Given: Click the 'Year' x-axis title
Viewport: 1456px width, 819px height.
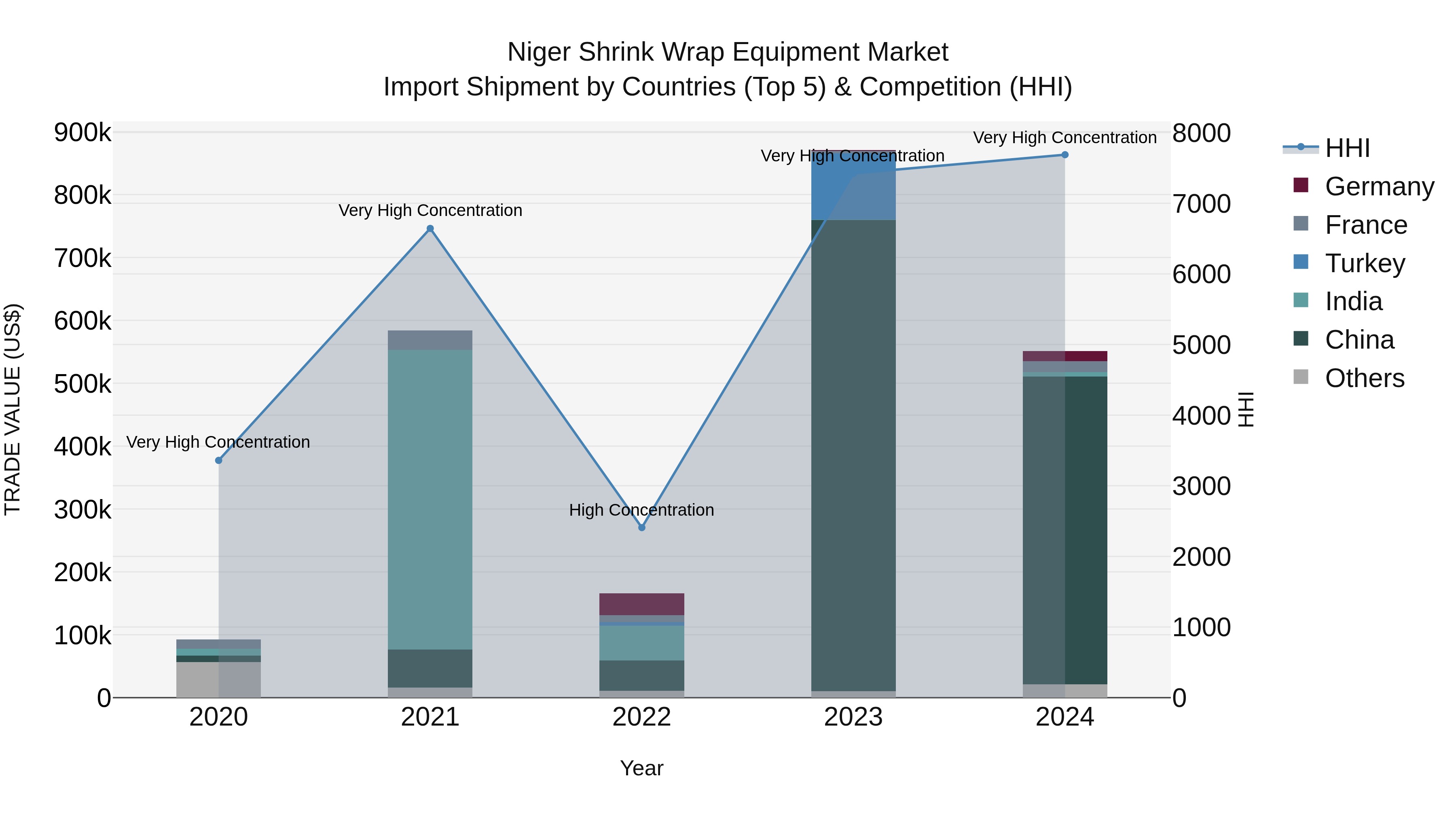Looking at the screenshot, I should coord(641,769).
